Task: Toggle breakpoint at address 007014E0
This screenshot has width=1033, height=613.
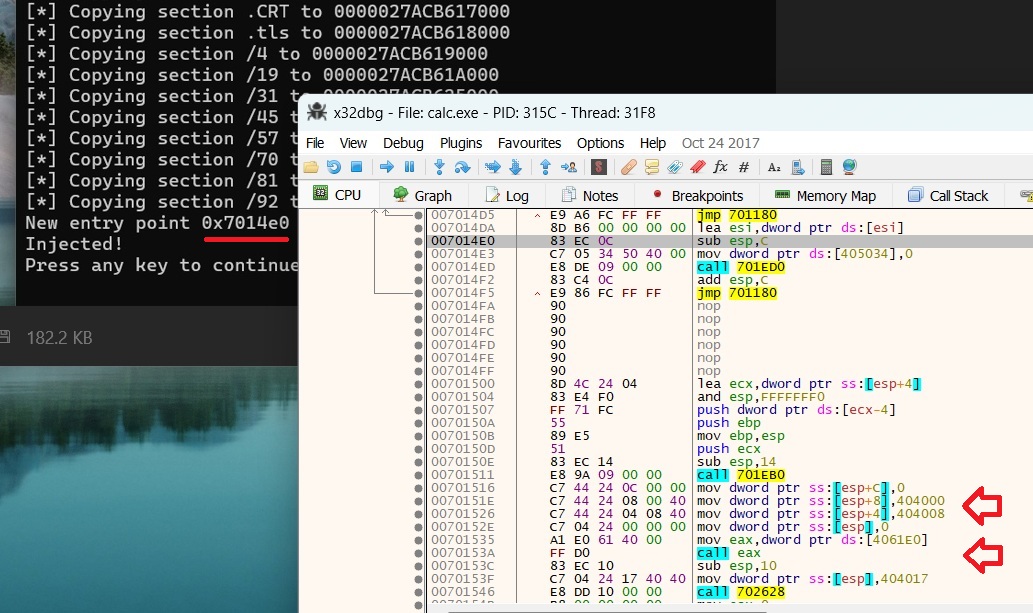Action: 418,241
